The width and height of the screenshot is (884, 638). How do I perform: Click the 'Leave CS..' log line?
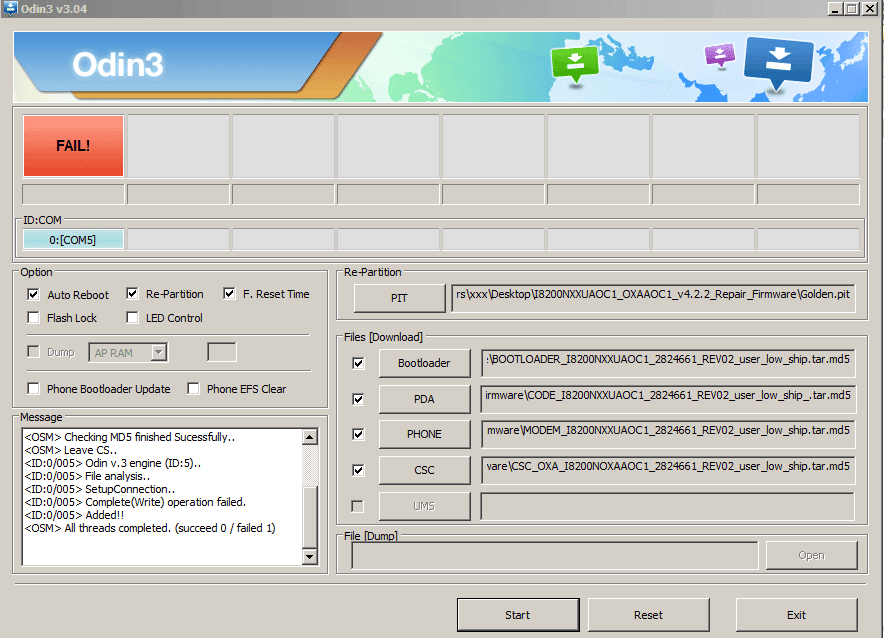[70, 450]
